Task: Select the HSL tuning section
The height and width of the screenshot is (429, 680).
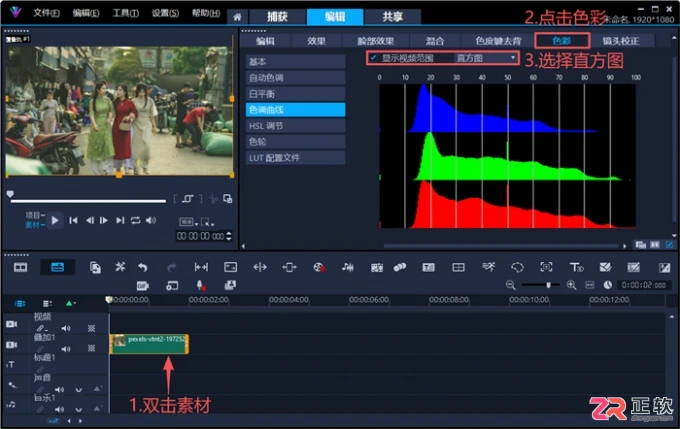Action: click(x=295, y=126)
